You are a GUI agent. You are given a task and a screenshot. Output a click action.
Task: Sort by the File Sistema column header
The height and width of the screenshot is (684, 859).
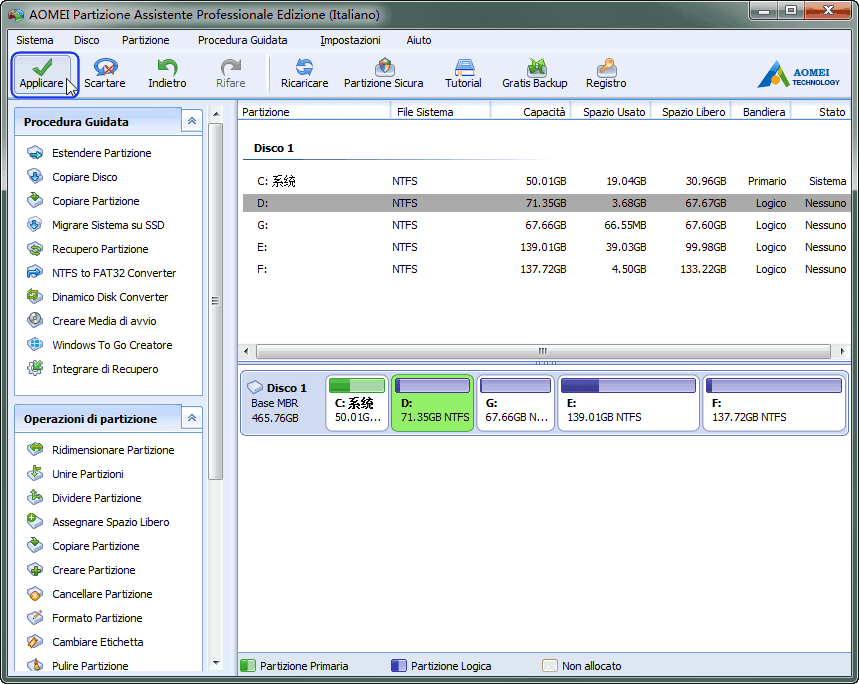440,112
